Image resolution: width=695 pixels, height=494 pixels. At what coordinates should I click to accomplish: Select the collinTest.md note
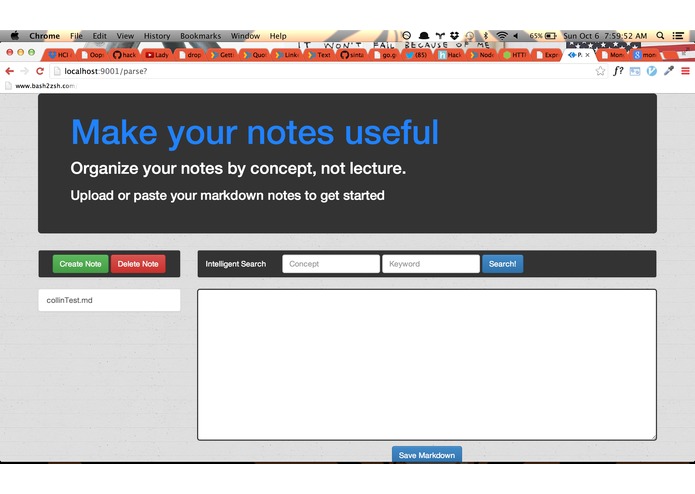click(109, 300)
